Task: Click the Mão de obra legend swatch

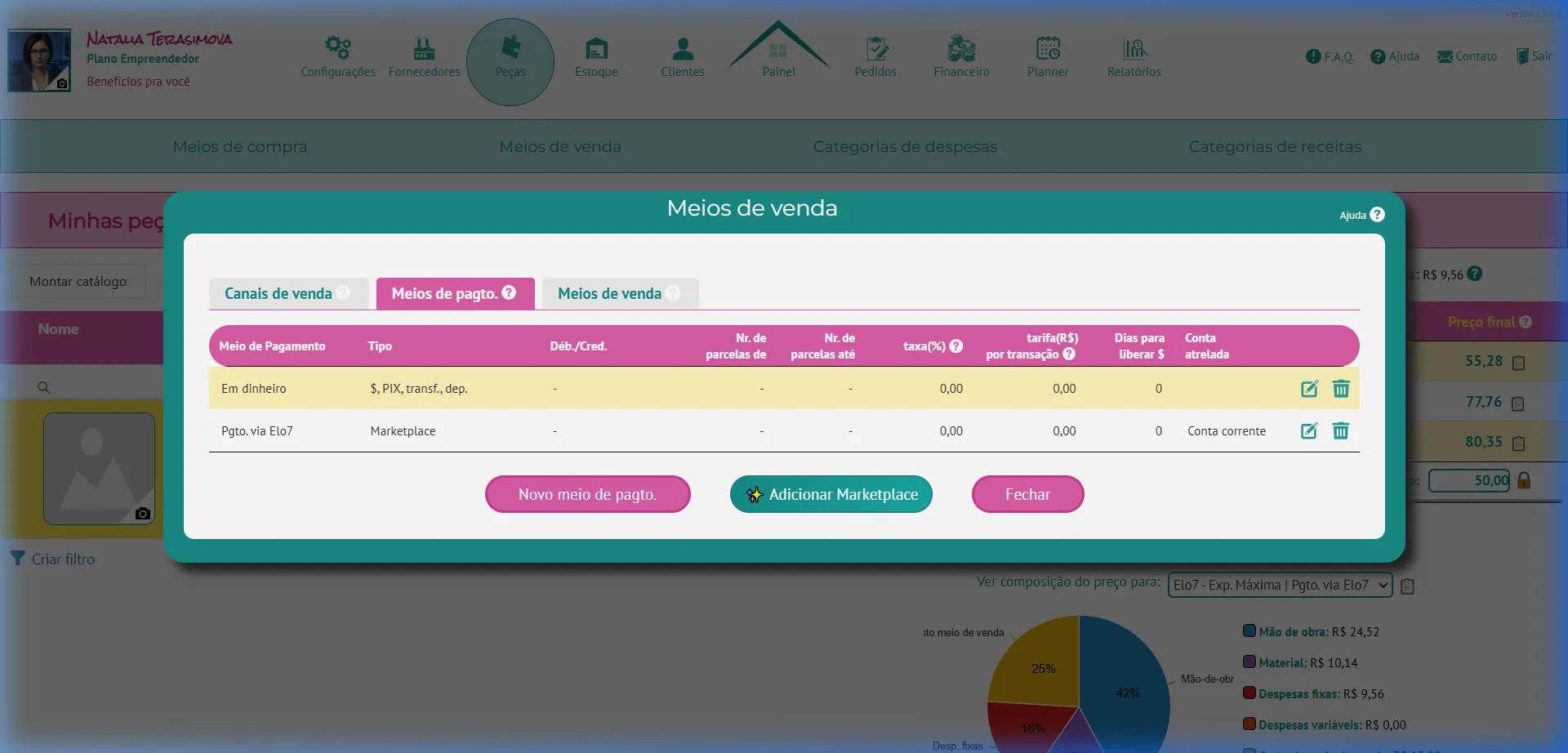Action: [1249, 631]
